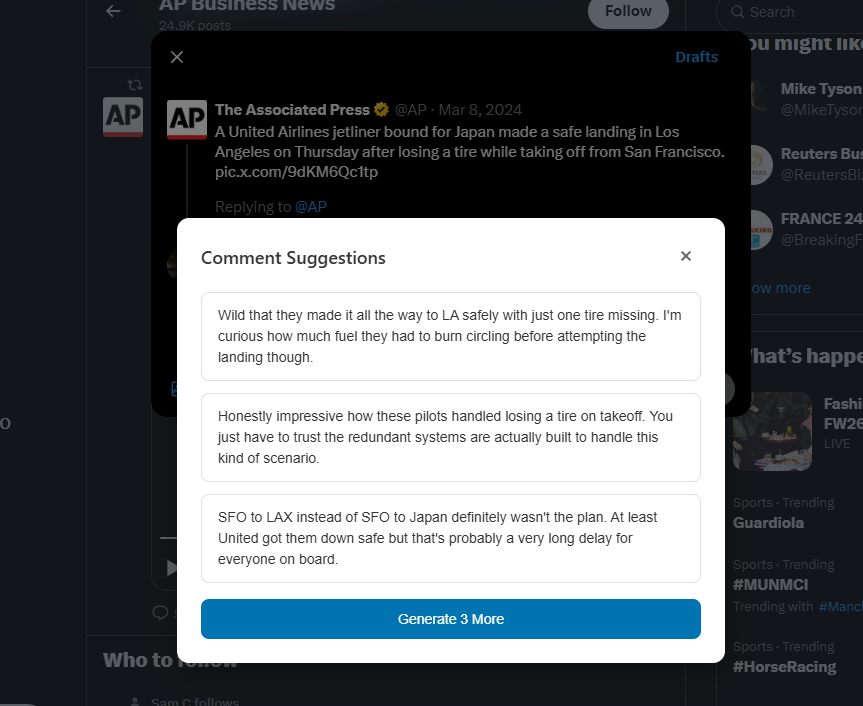
Task: Click the @AP mention after Replying to
Action: click(x=310, y=207)
